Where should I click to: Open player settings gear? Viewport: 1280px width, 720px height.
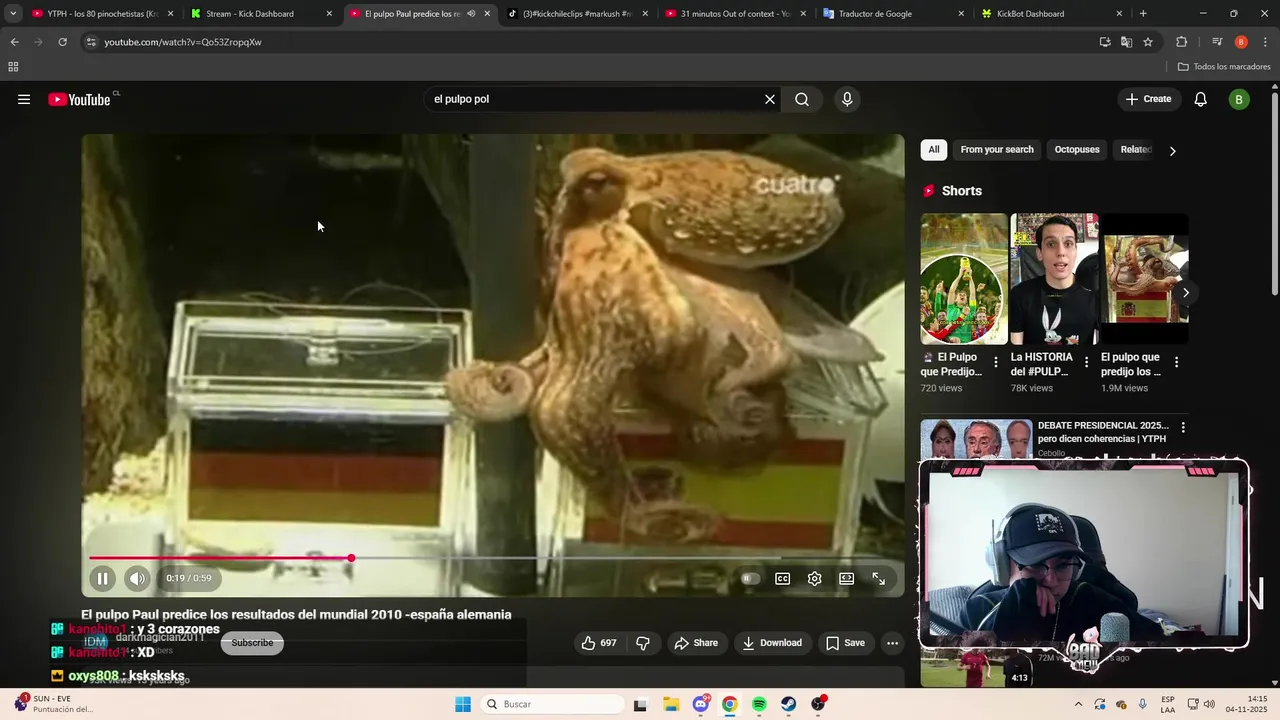(815, 578)
